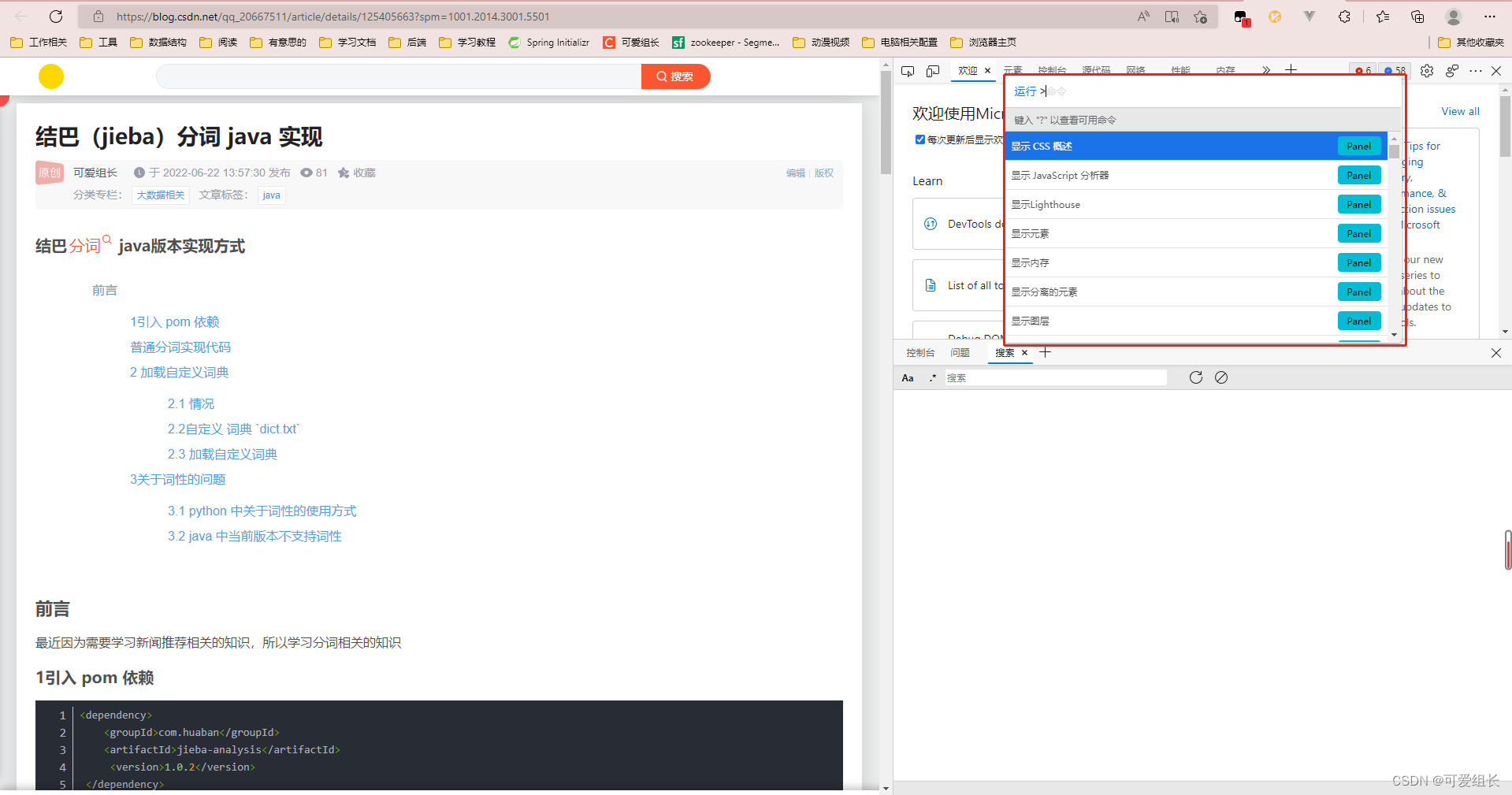Open browser Settings and more menu

[x=1489, y=16]
